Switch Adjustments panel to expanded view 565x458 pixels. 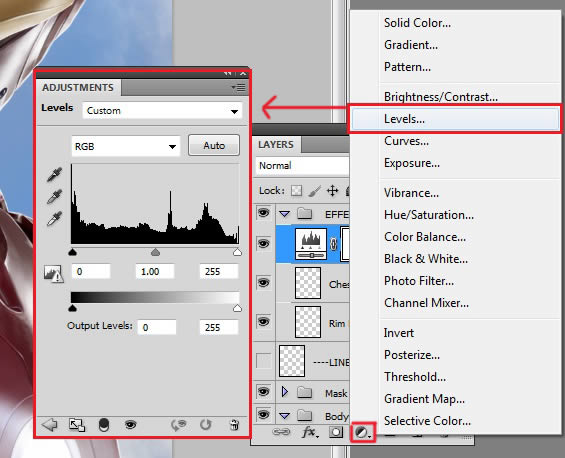(x=77, y=425)
